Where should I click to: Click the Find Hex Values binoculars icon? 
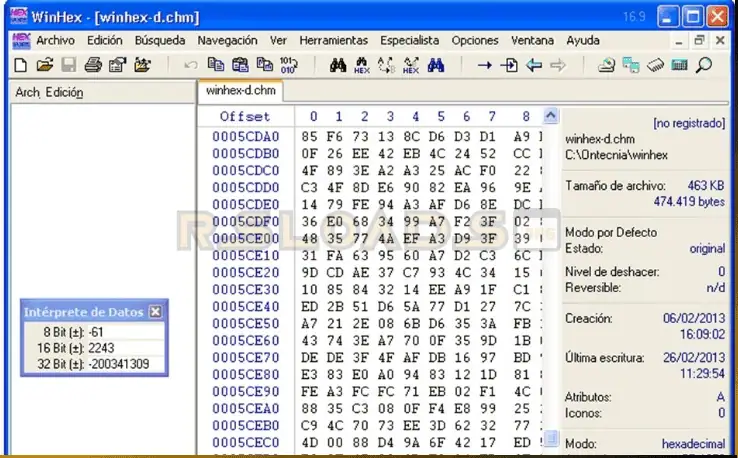[361, 65]
